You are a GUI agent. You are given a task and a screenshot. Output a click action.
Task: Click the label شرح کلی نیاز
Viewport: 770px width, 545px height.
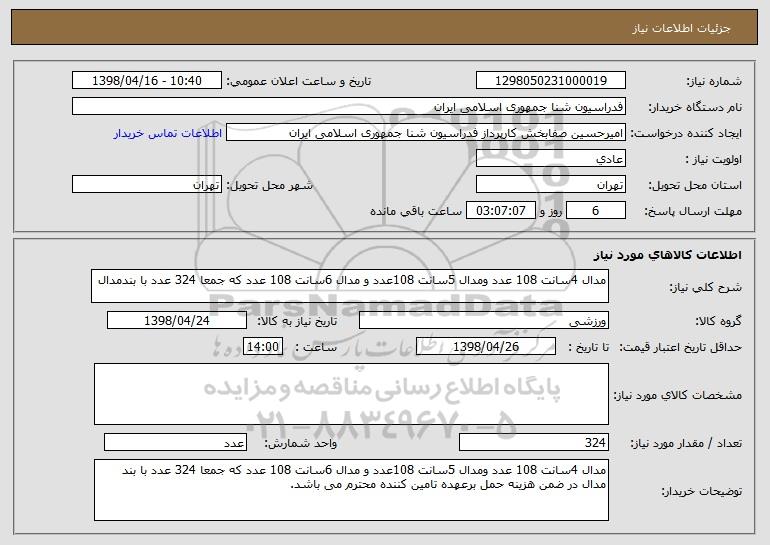click(x=706, y=288)
